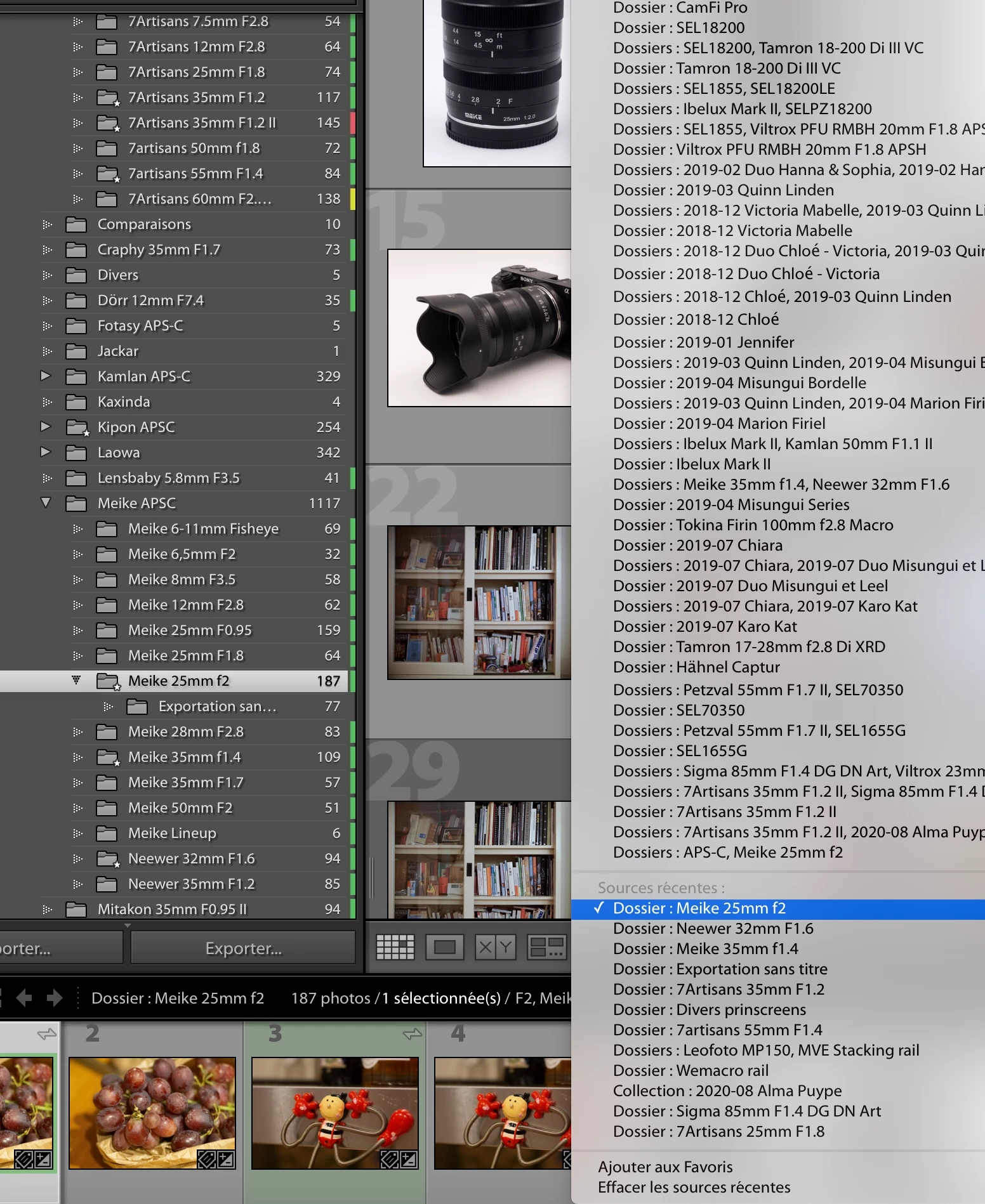This screenshot has width=985, height=1204.
Task: Click crop badge on filmstrip photo 2
Action: tap(206, 1160)
